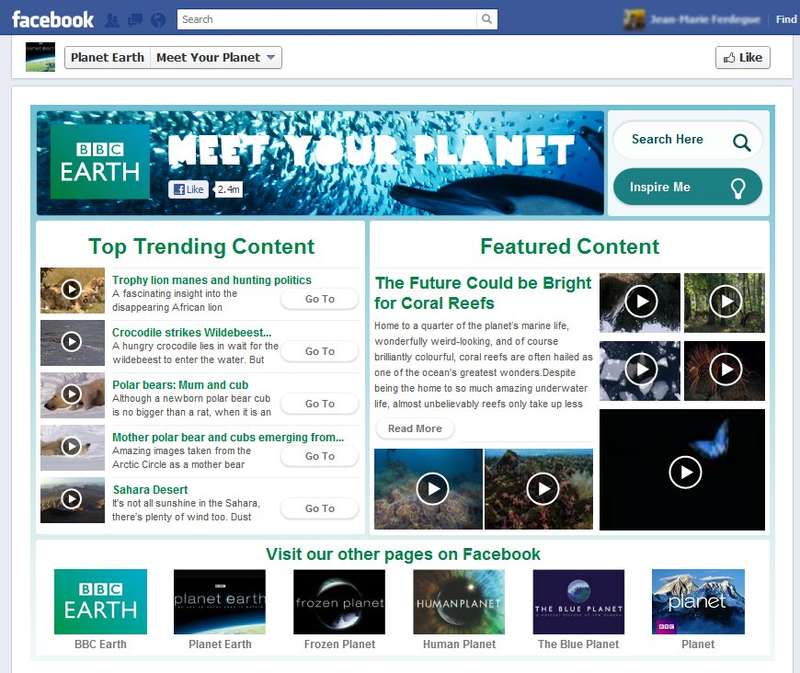Play the Trophy lion manes video
800x673 pixels.
[x=72, y=290]
